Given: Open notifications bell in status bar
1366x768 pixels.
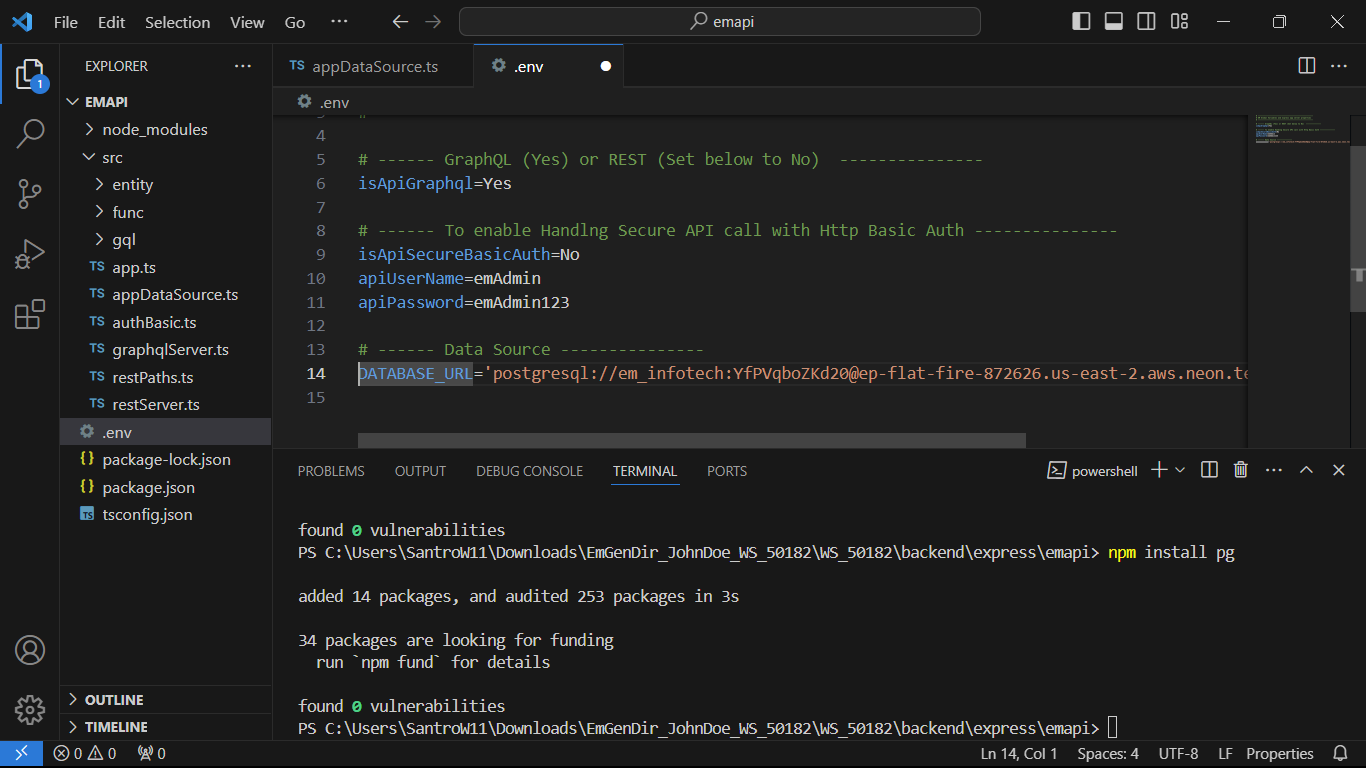Looking at the screenshot, I should point(1340,754).
